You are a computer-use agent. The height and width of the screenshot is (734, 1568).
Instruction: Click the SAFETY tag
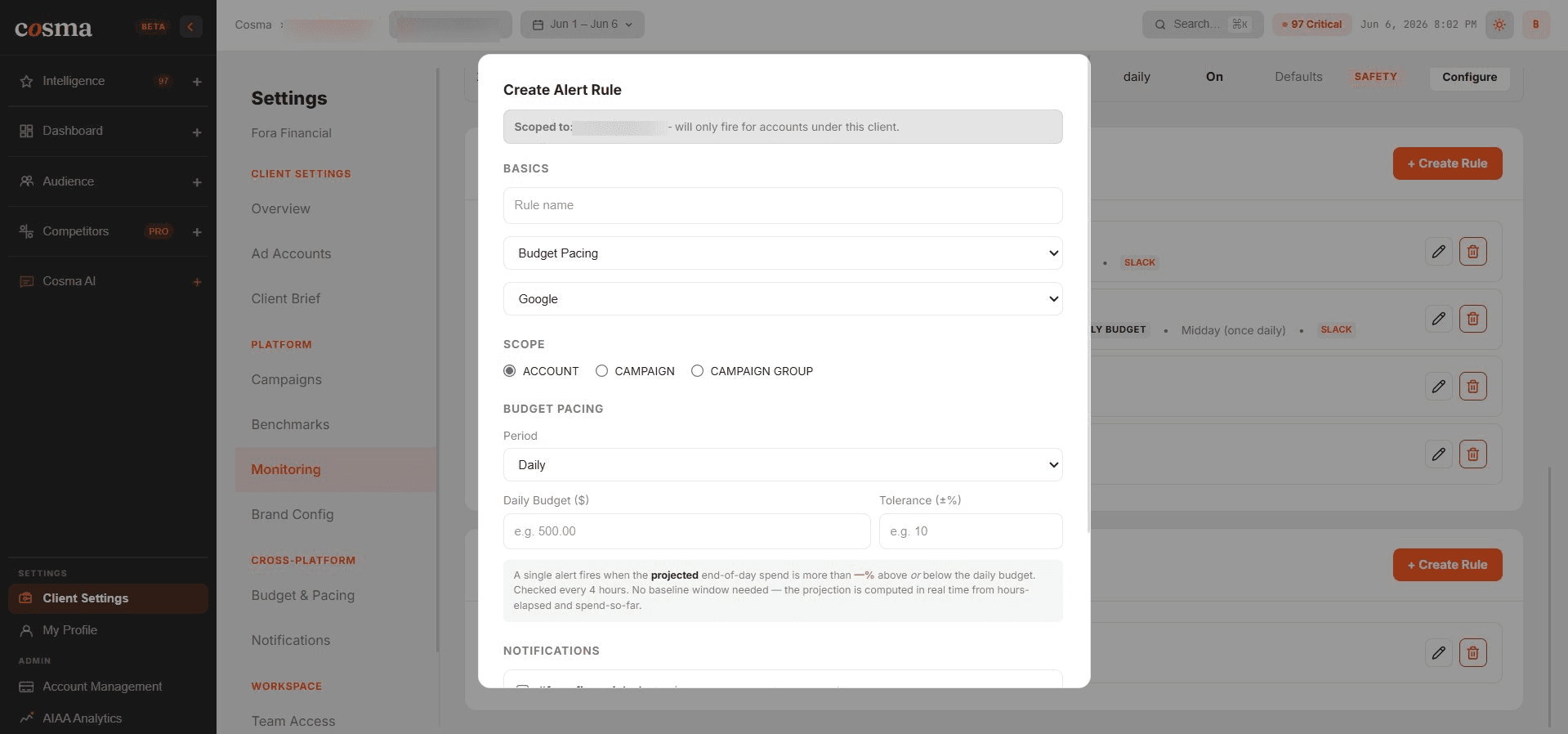1375,77
